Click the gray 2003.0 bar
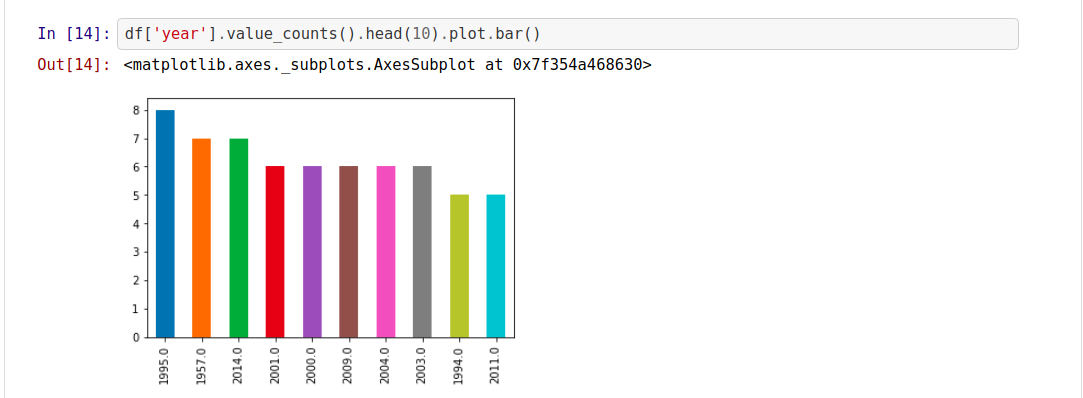 422,252
